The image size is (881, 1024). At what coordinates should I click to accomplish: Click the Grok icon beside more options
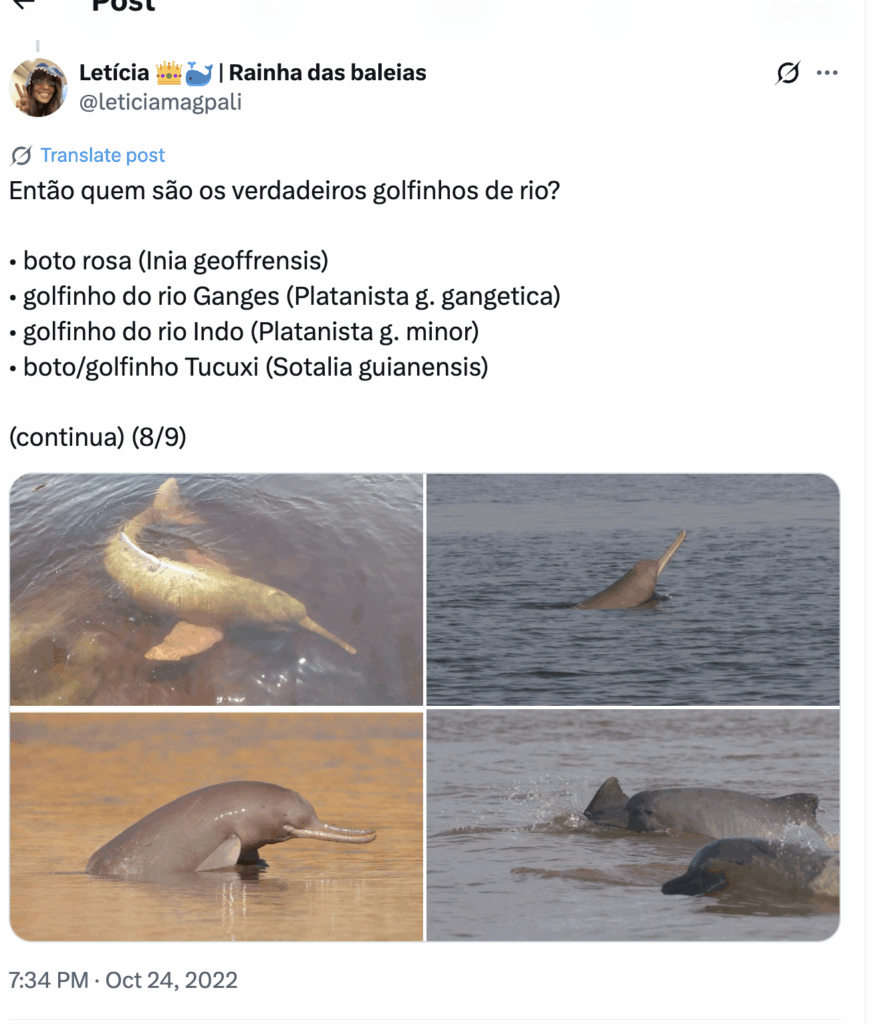pos(788,72)
